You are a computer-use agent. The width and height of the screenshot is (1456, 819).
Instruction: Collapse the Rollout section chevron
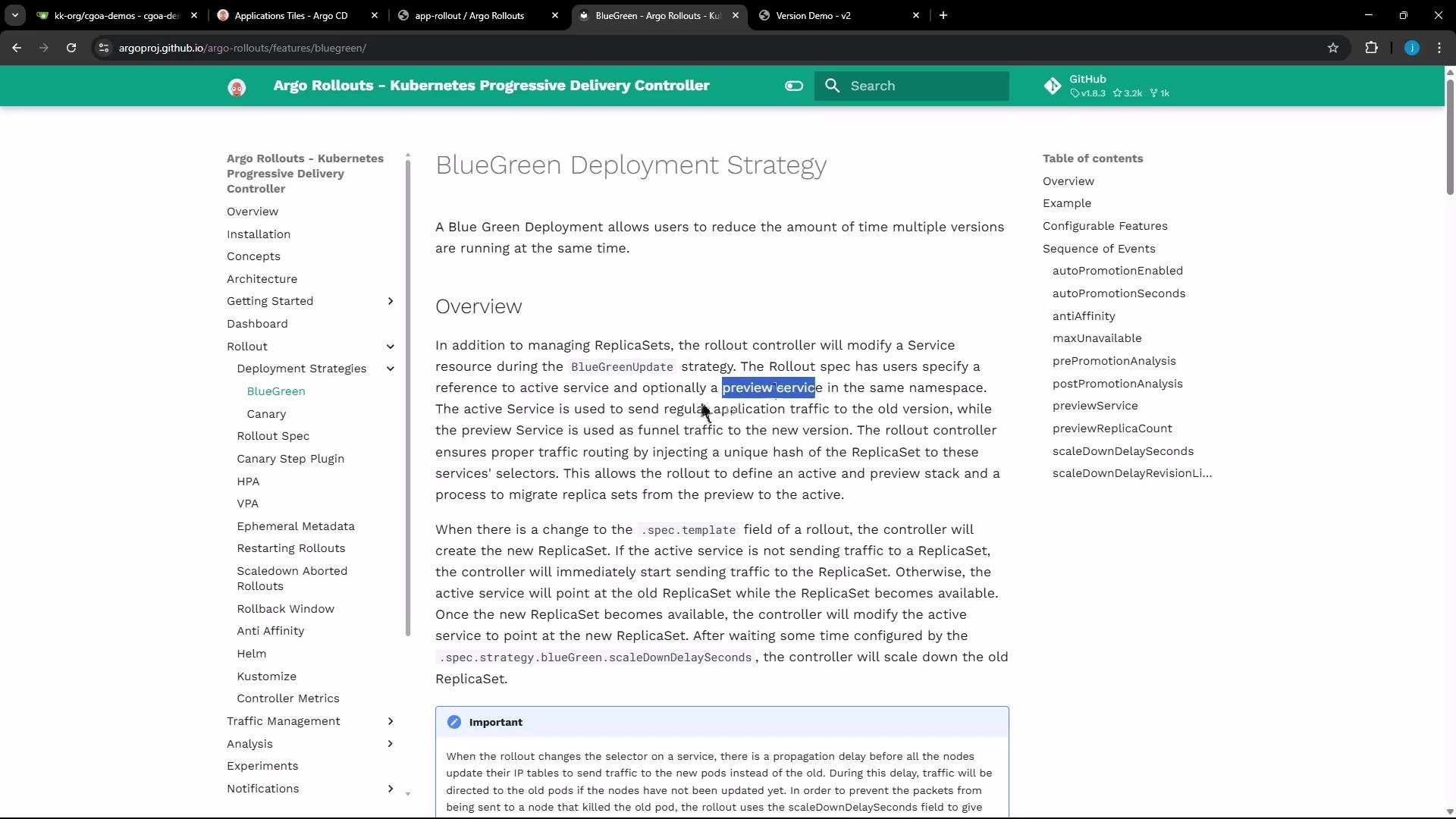click(391, 347)
